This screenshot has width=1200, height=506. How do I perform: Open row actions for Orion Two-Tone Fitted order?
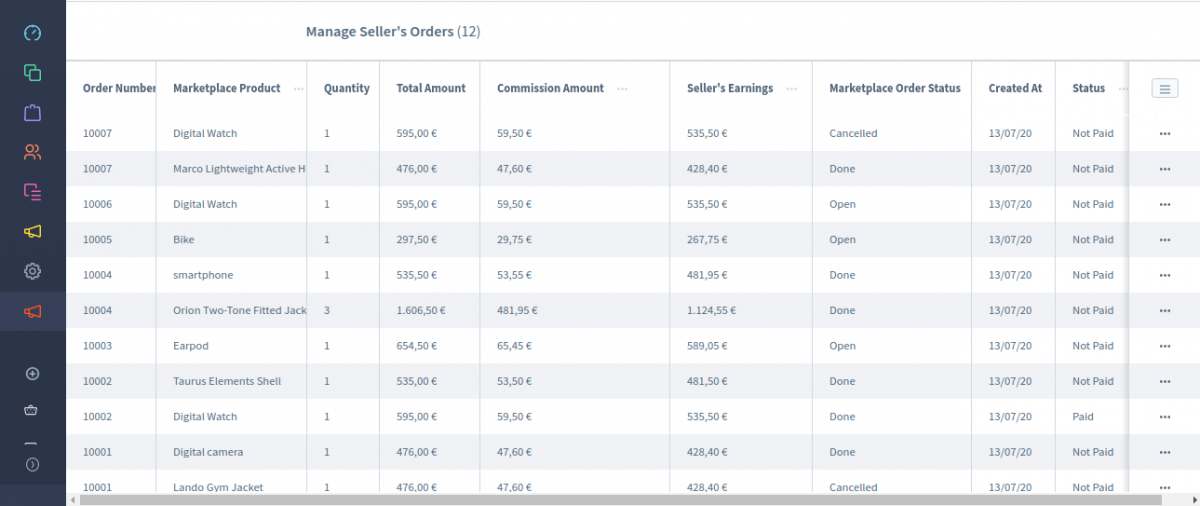1164,311
